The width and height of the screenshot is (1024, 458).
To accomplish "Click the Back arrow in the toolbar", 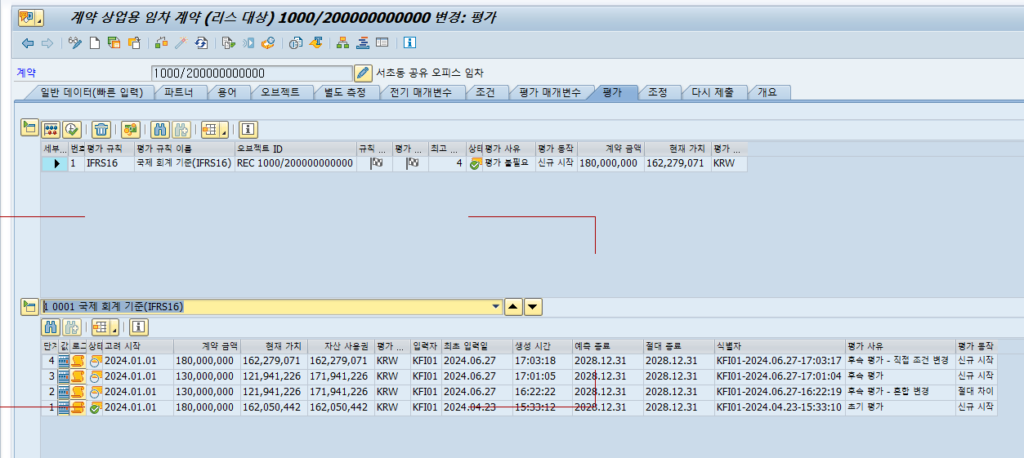I will pos(27,44).
